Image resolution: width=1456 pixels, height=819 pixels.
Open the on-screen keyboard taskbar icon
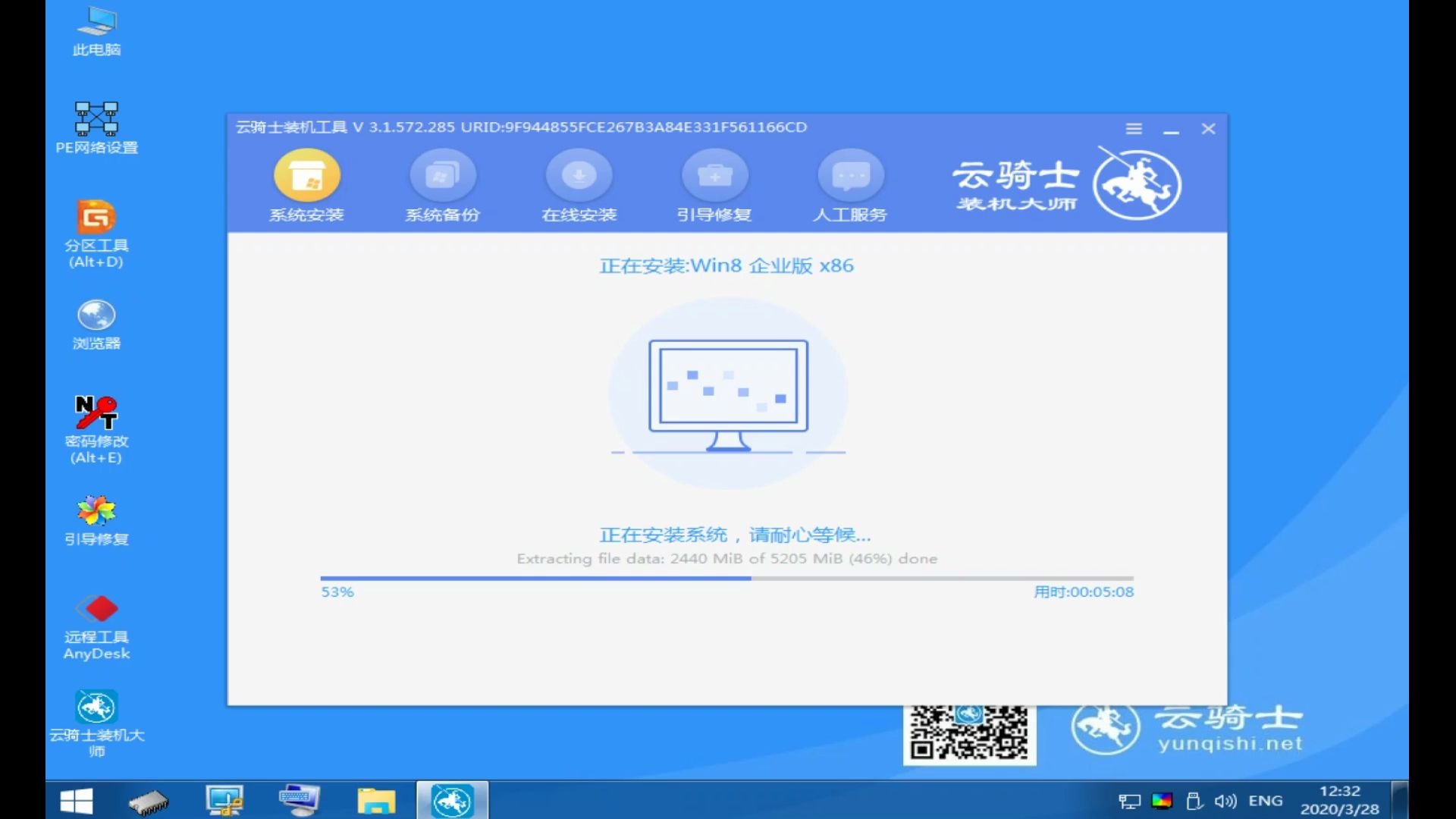click(x=300, y=801)
